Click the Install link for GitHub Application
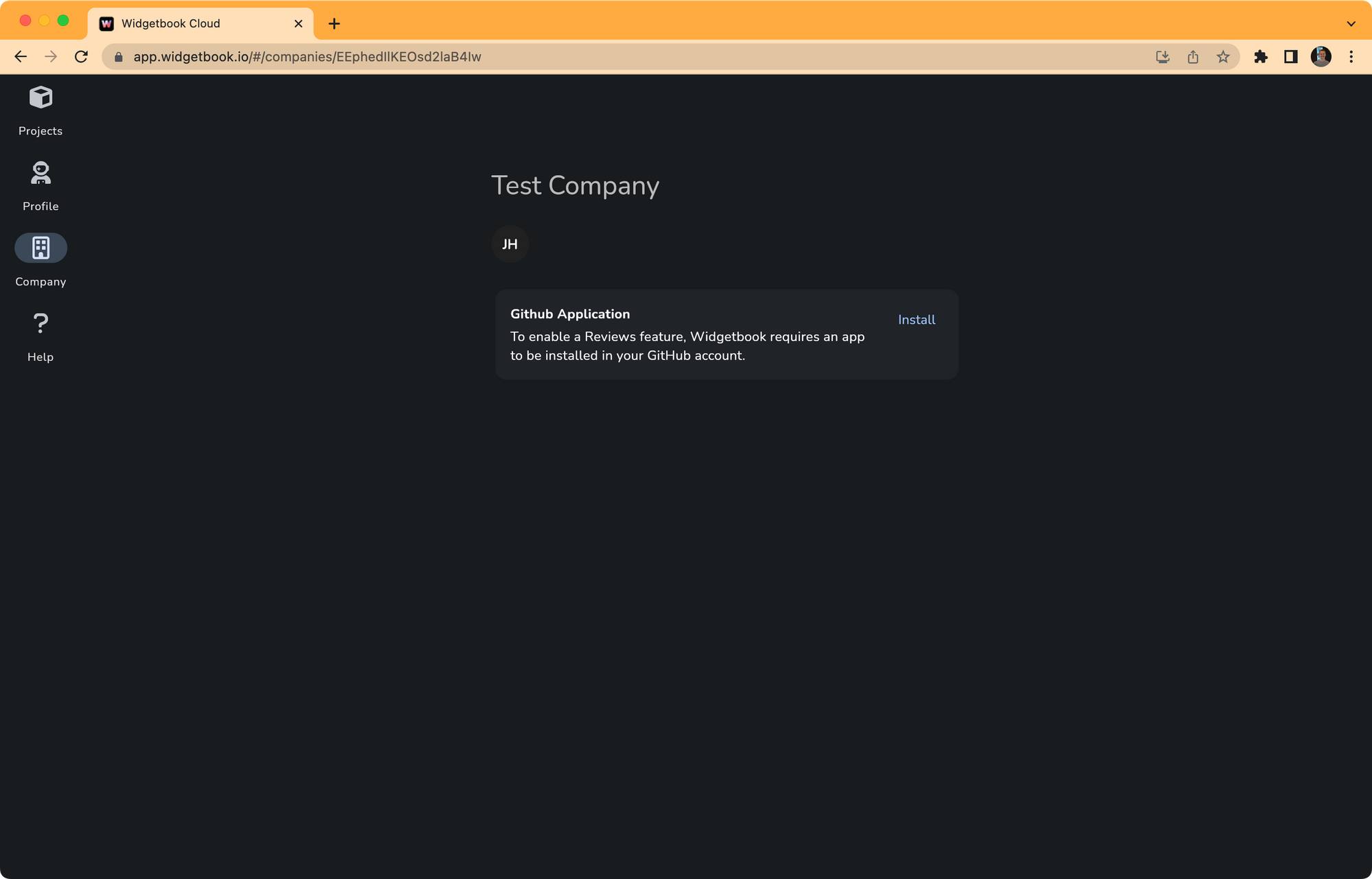1372x879 pixels. pos(916,320)
